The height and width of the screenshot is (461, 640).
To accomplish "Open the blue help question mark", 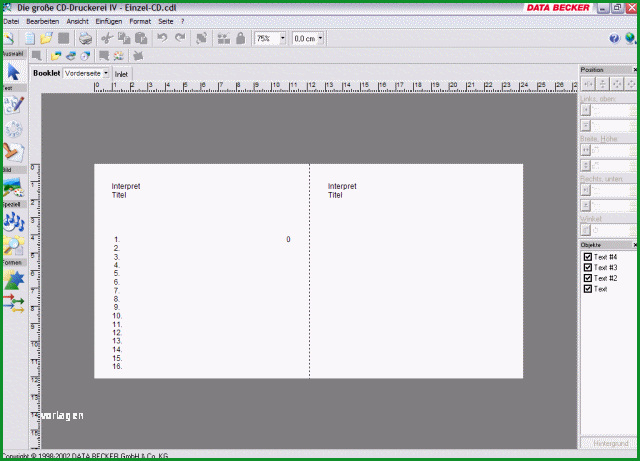I will (x=614, y=38).
